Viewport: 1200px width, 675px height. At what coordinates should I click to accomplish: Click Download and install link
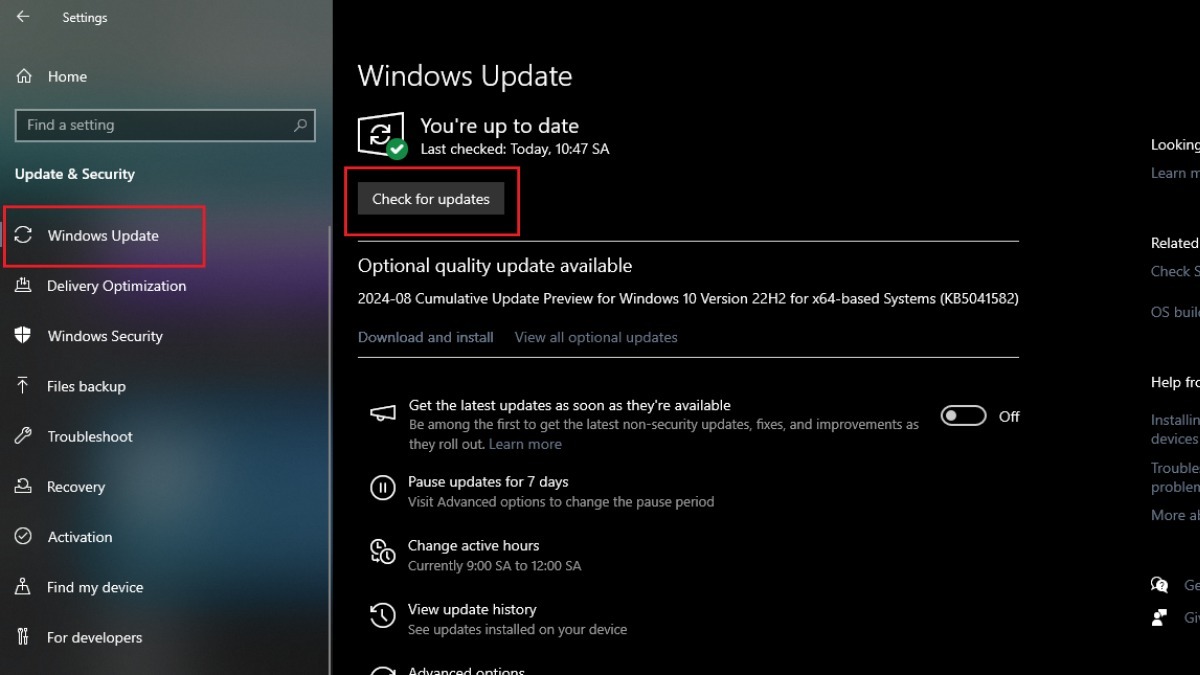coord(426,337)
